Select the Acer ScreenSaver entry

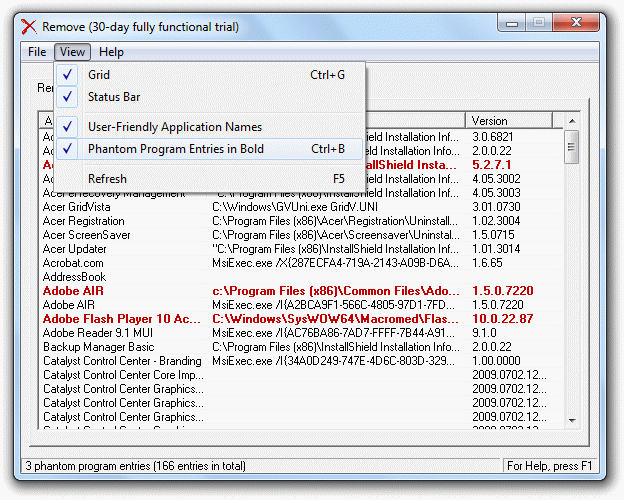click(87, 235)
